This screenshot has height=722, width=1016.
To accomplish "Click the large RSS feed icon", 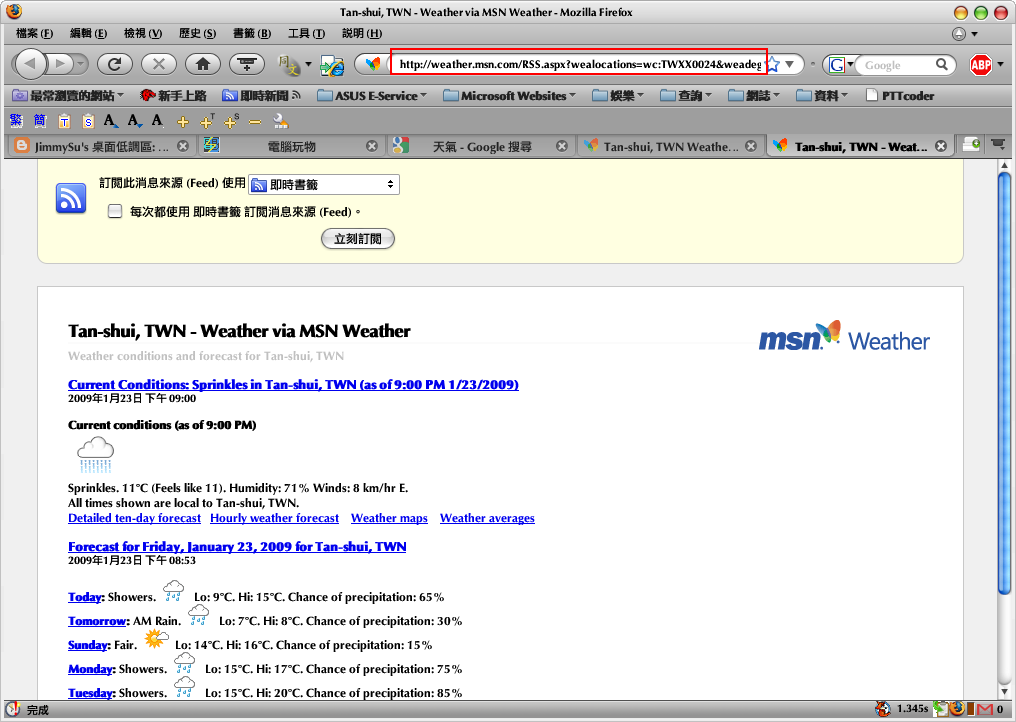I will pos(71,198).
